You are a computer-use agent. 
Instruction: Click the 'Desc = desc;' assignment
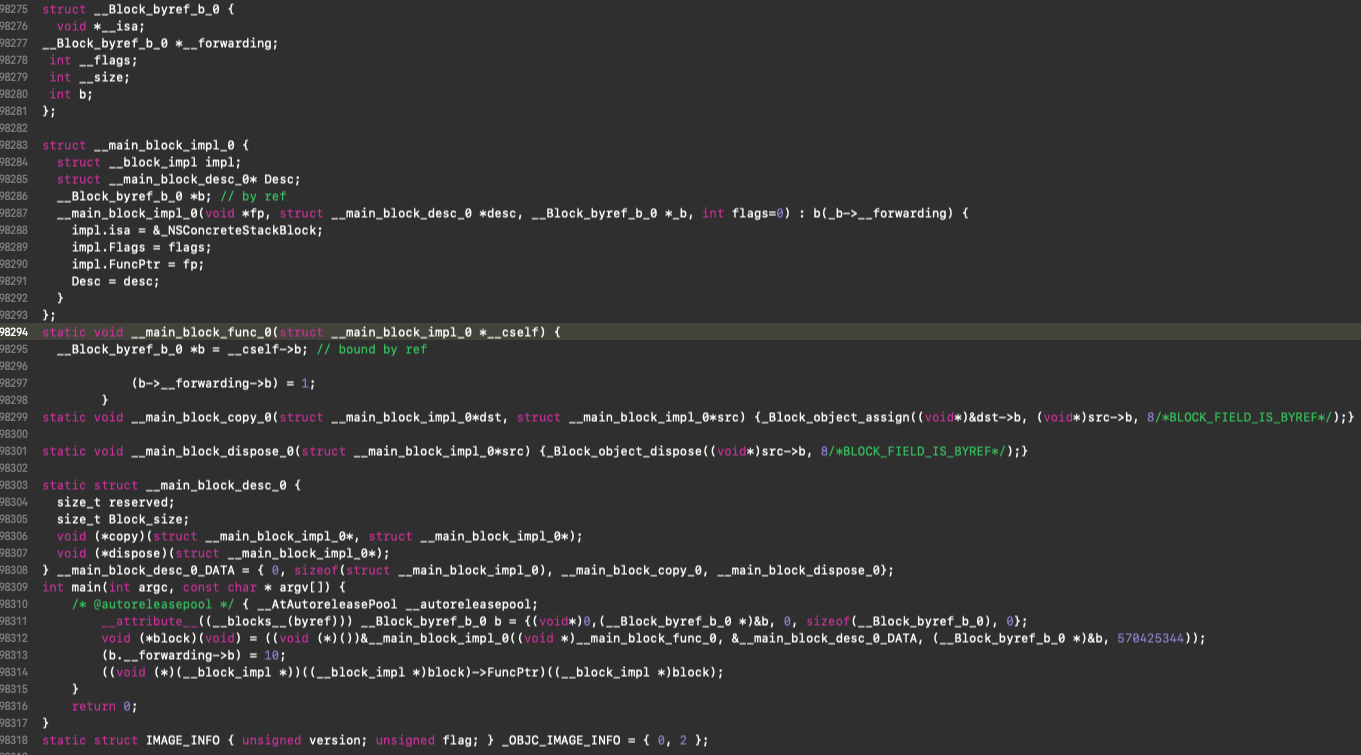(x=116, y=281)
